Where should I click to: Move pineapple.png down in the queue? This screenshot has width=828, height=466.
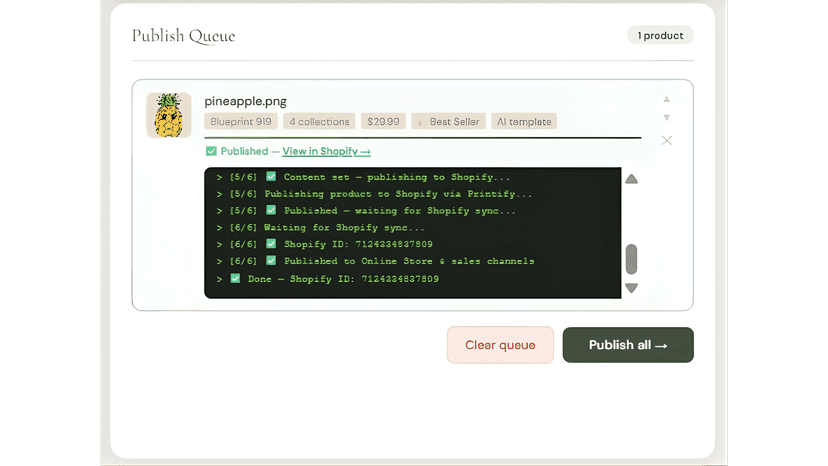point(666,118)
